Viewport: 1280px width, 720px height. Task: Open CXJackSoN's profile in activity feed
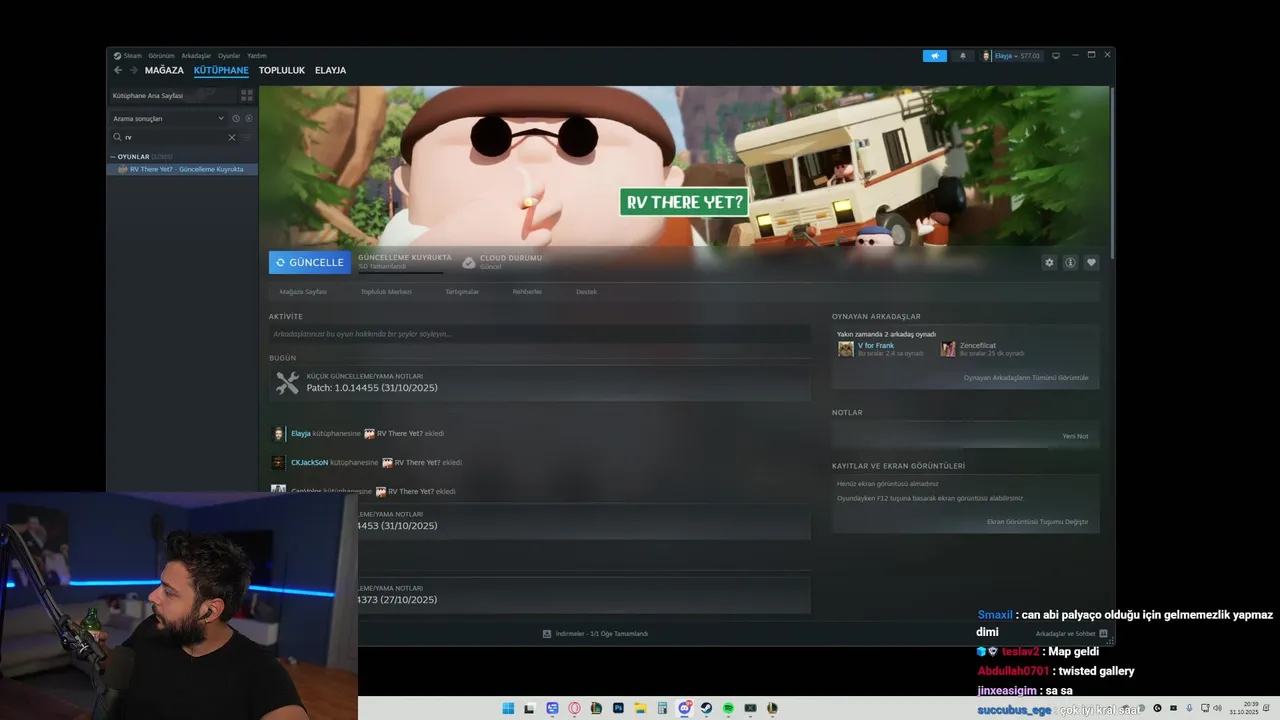309,463
